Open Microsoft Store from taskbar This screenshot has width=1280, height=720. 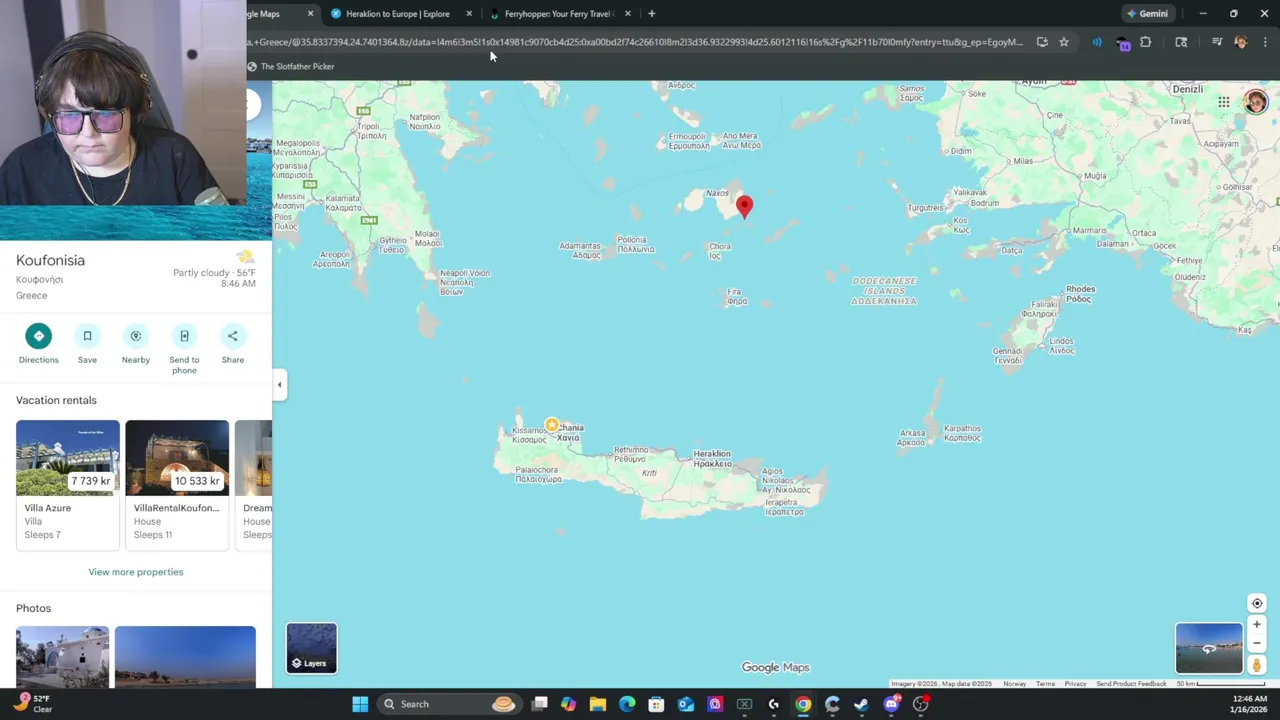click(657, 704)
